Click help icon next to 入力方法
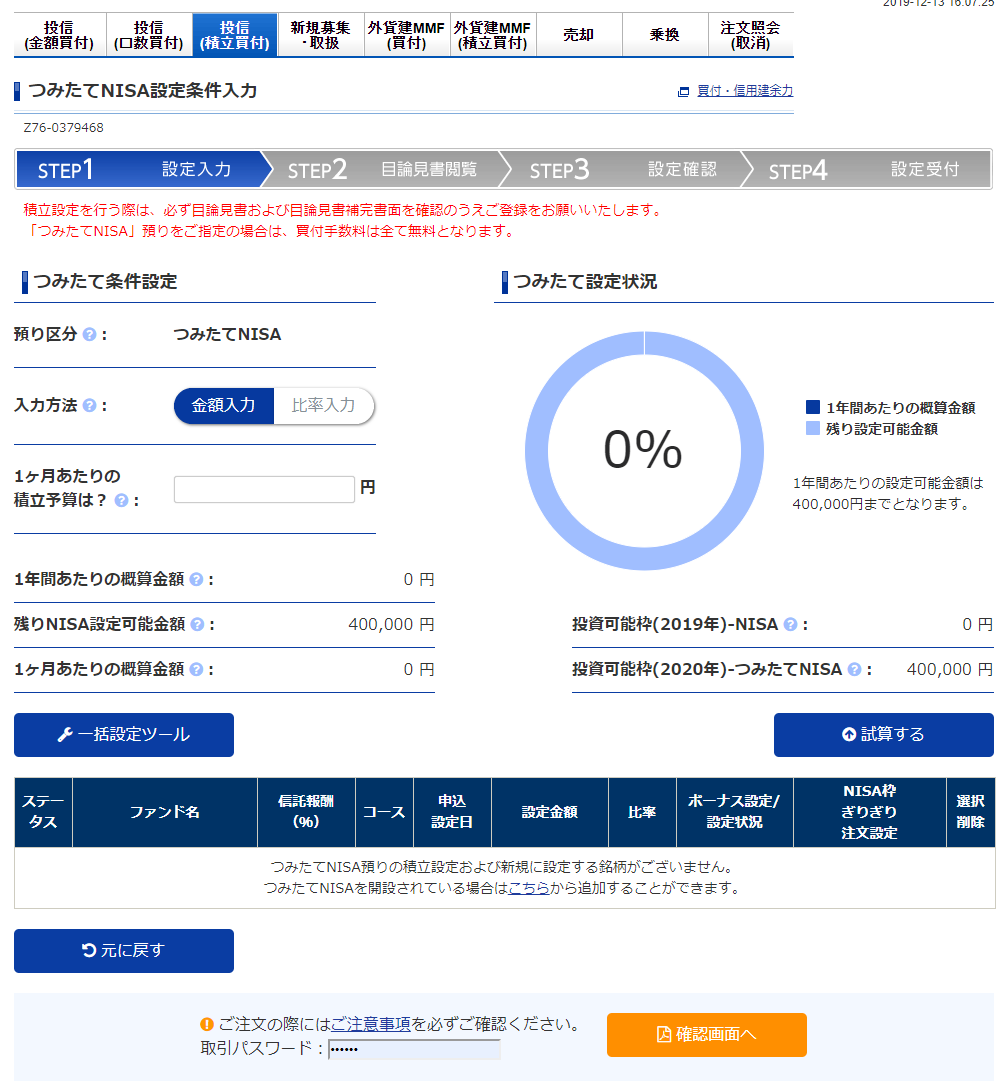 pos(89,406)
